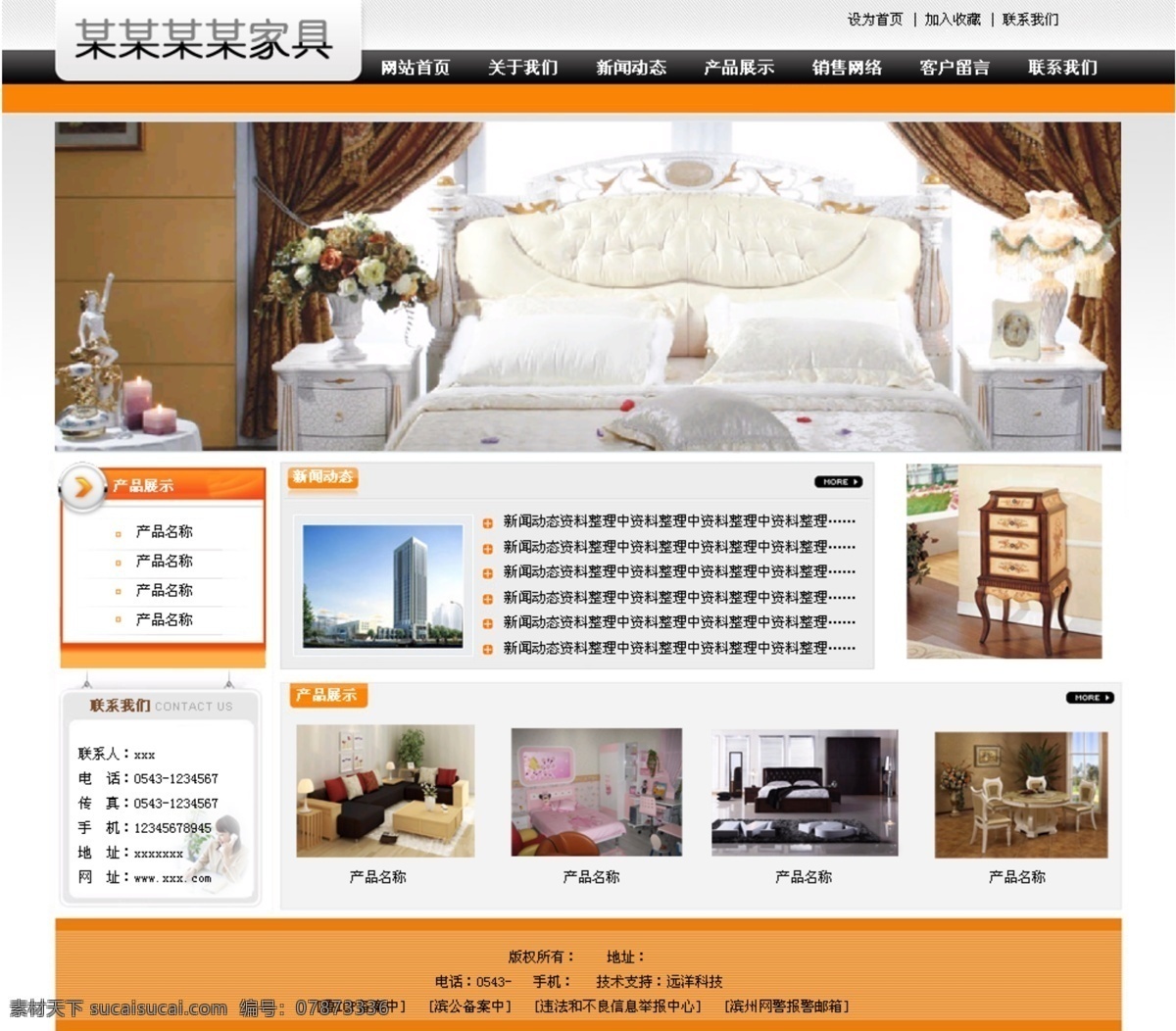Click the large bedroom banner image
The height and width of the screenshot is (1031, 1176).
click(588, 286)
